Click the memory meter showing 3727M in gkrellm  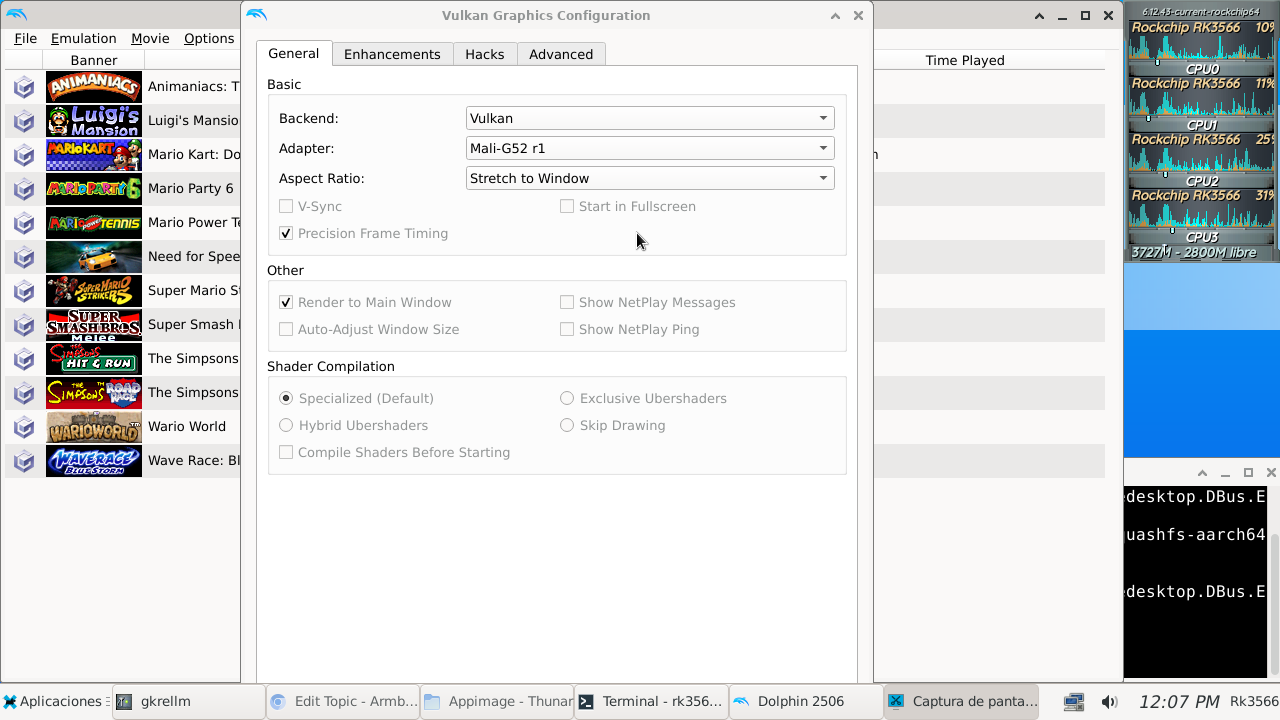click(1202, 253)
